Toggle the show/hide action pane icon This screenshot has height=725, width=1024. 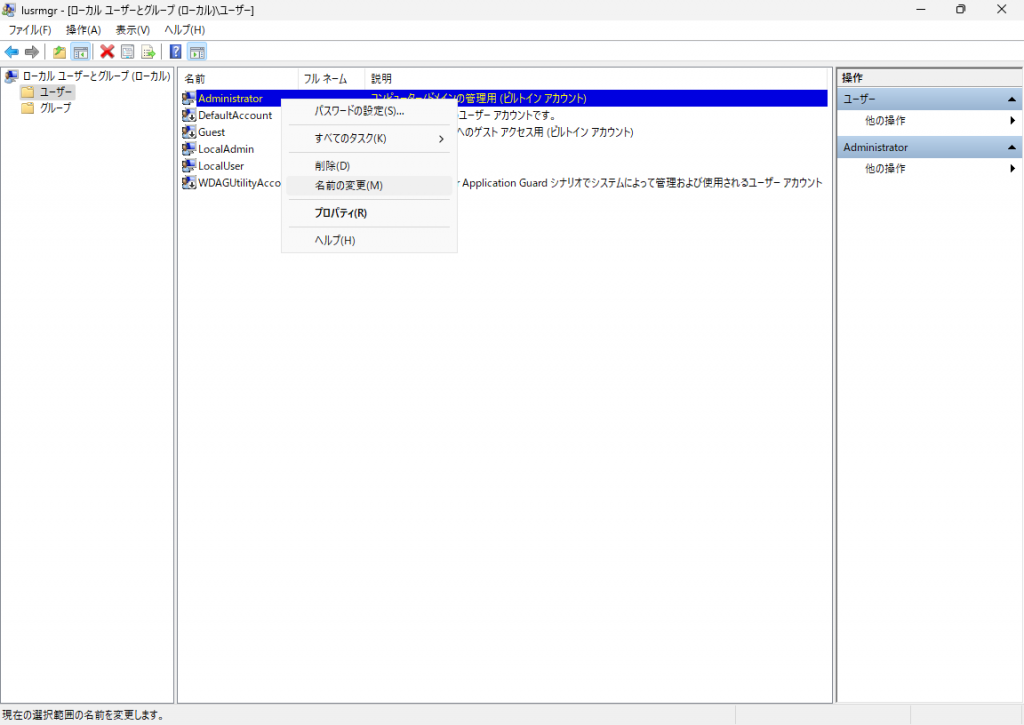[197, 52]
